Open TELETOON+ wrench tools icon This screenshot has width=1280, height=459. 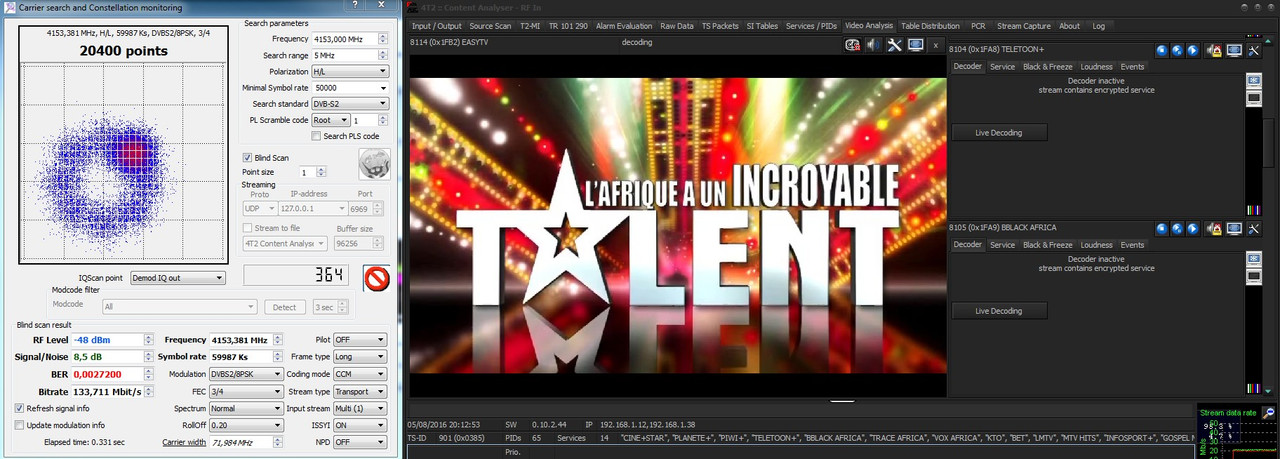pos(1254,49)
